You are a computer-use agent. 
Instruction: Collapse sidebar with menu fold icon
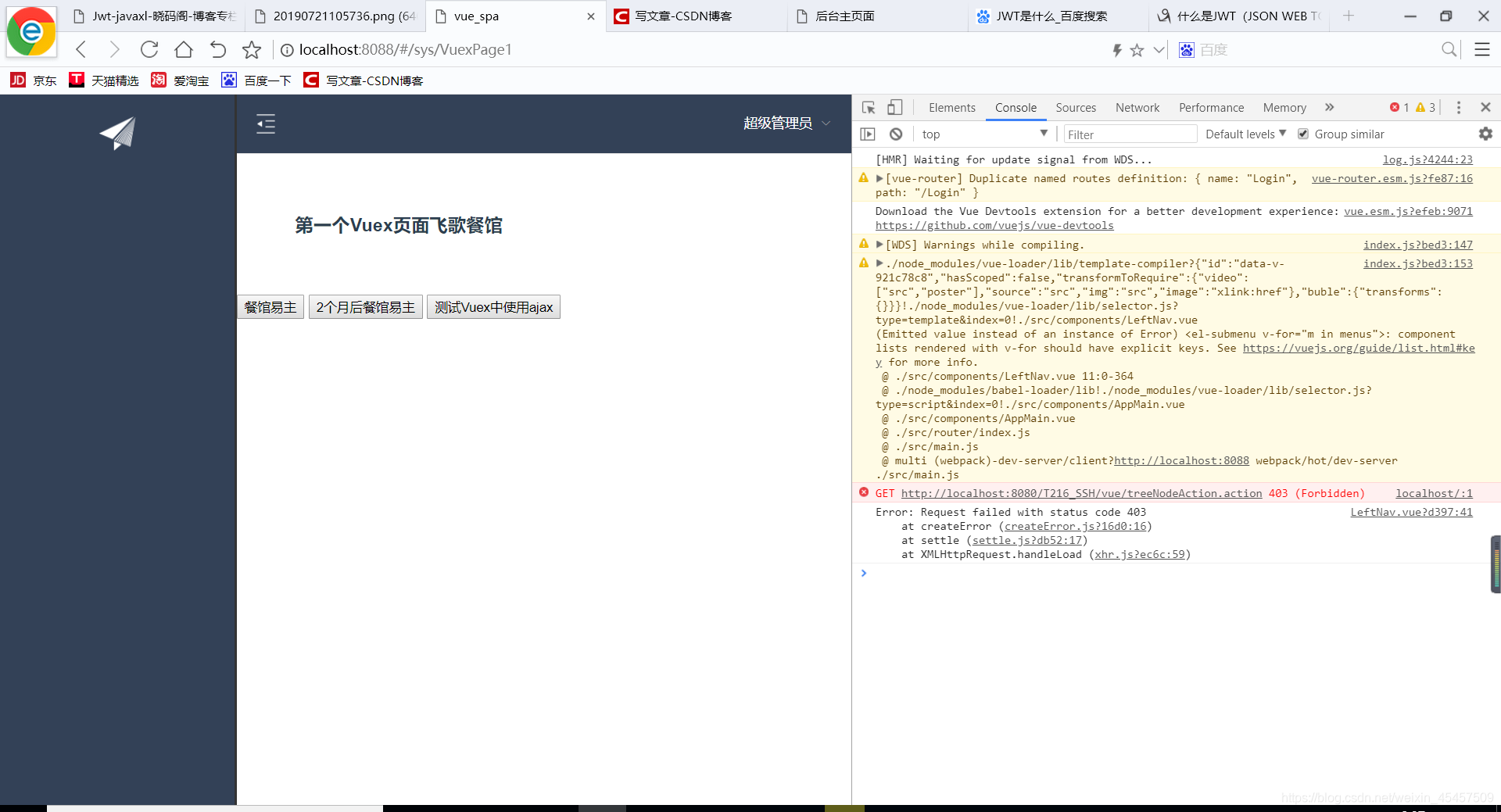[x=266, y=123]
